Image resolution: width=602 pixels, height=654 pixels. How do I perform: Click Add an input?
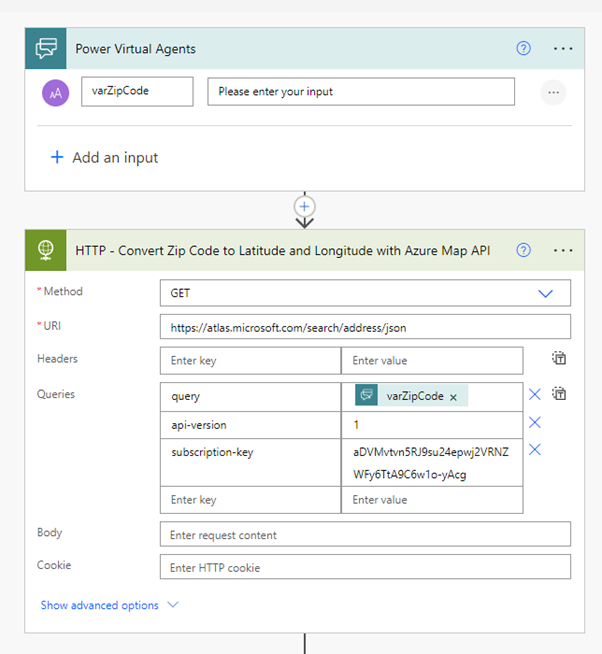(115, 158)
